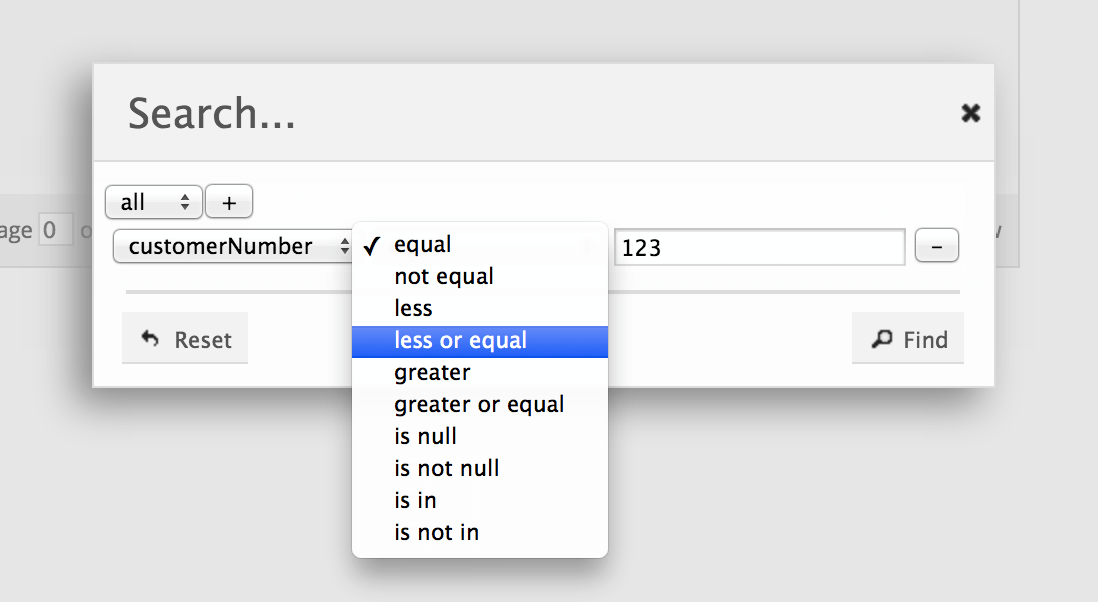Click the page number input field
Image resolution: width=1098 pixels, height=602 pixels.
[55, 230]
